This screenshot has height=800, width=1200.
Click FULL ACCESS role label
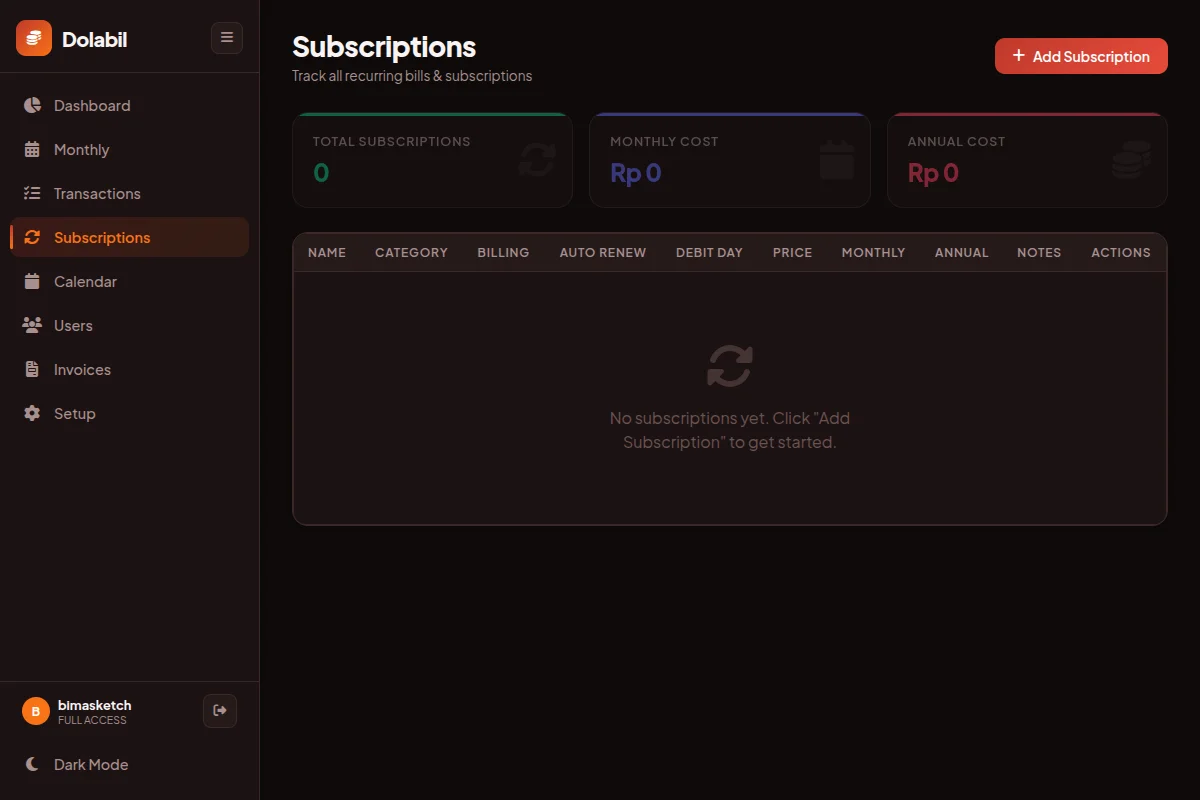tap(92, 720)
